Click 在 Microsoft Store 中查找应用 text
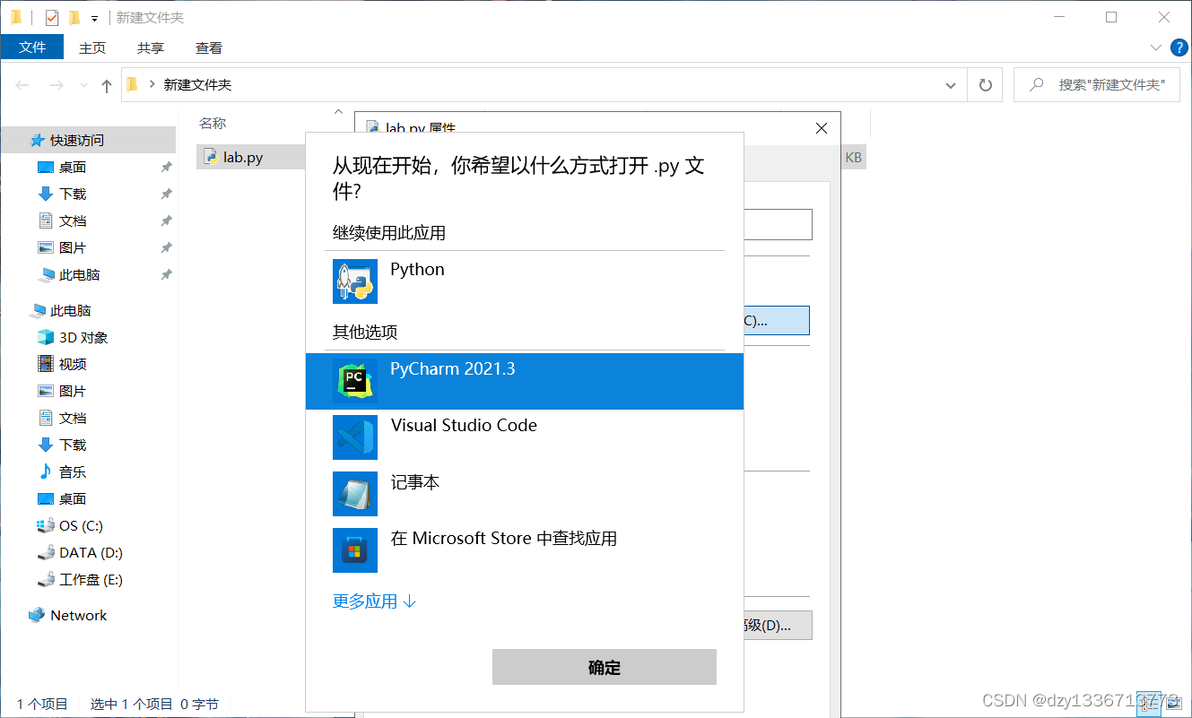Screen dimensions: 1192x718 coord(503,538)
